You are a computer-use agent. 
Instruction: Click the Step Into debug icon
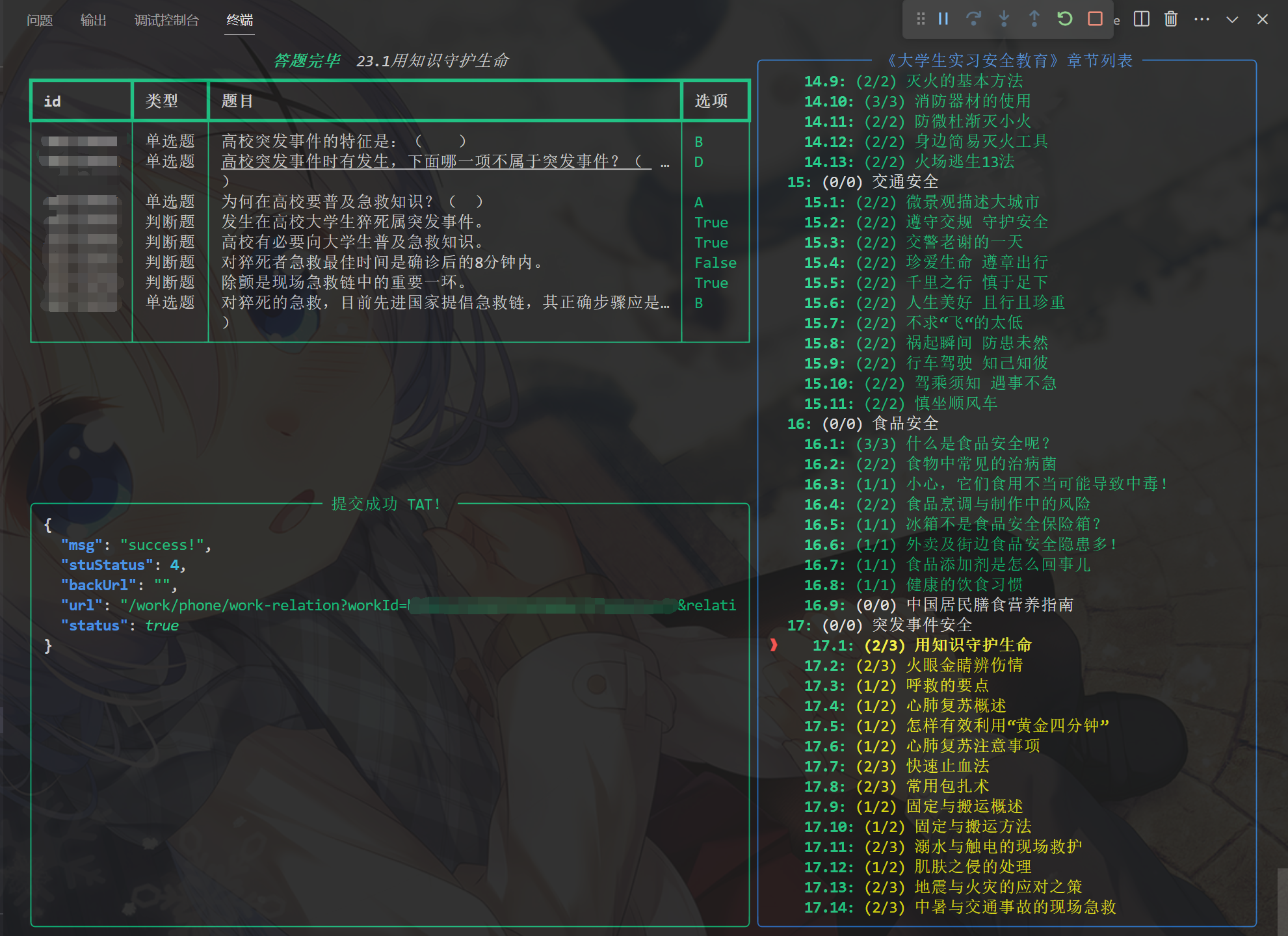1004,19
